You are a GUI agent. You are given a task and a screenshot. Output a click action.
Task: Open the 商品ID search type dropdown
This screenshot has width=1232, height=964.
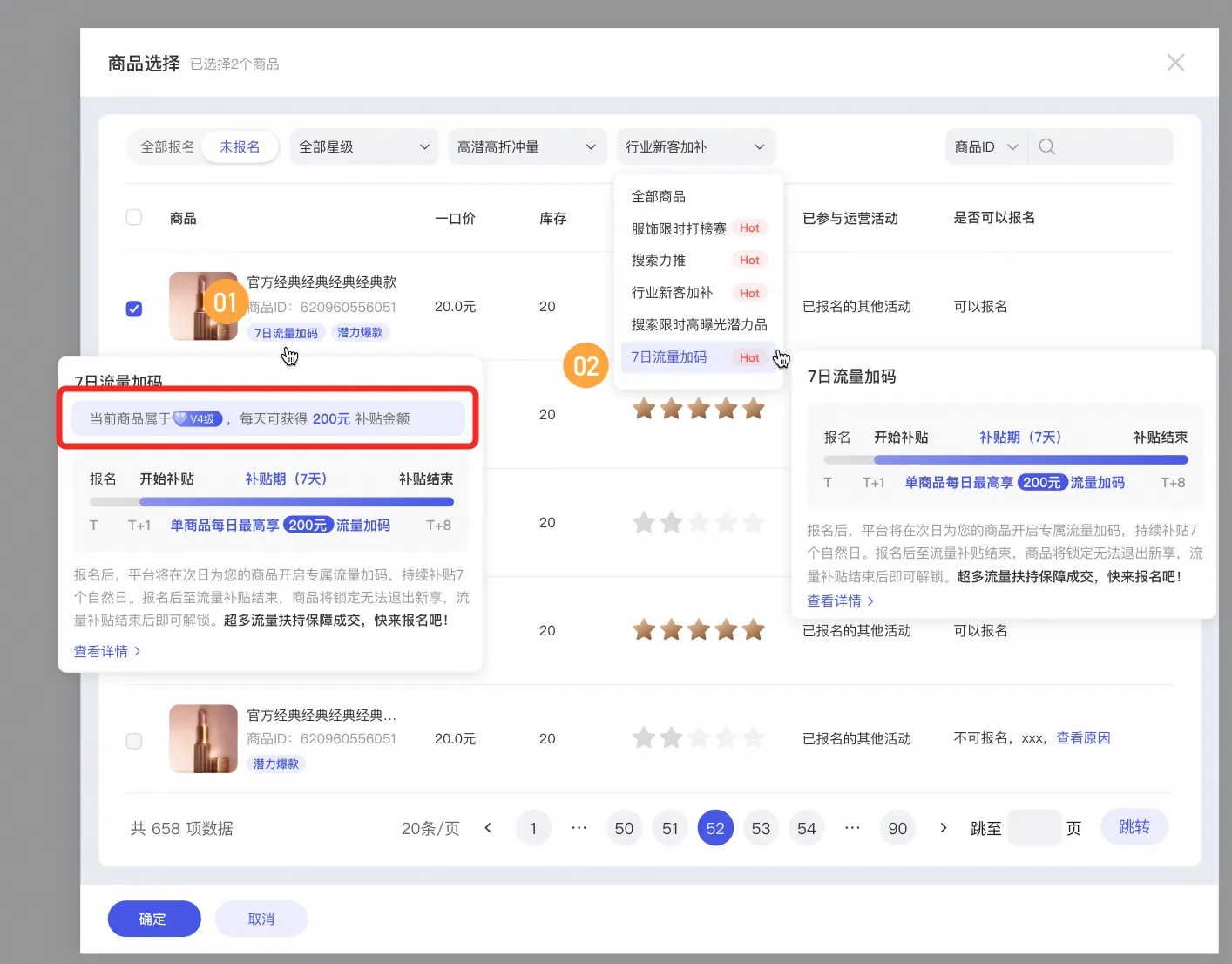[x=985, y=147]
